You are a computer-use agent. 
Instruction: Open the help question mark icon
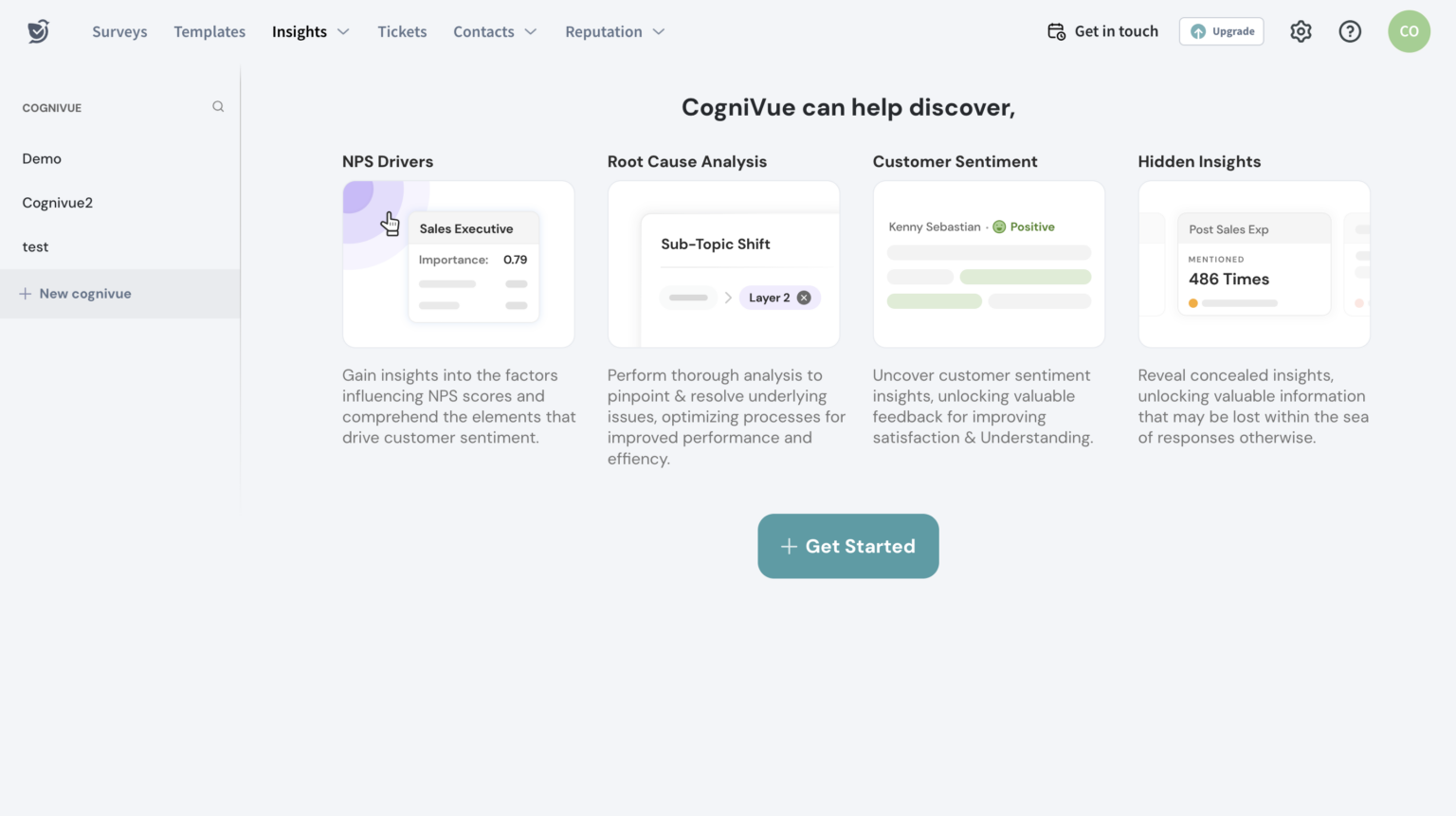pyautogui.click(x=1350, y=31)
